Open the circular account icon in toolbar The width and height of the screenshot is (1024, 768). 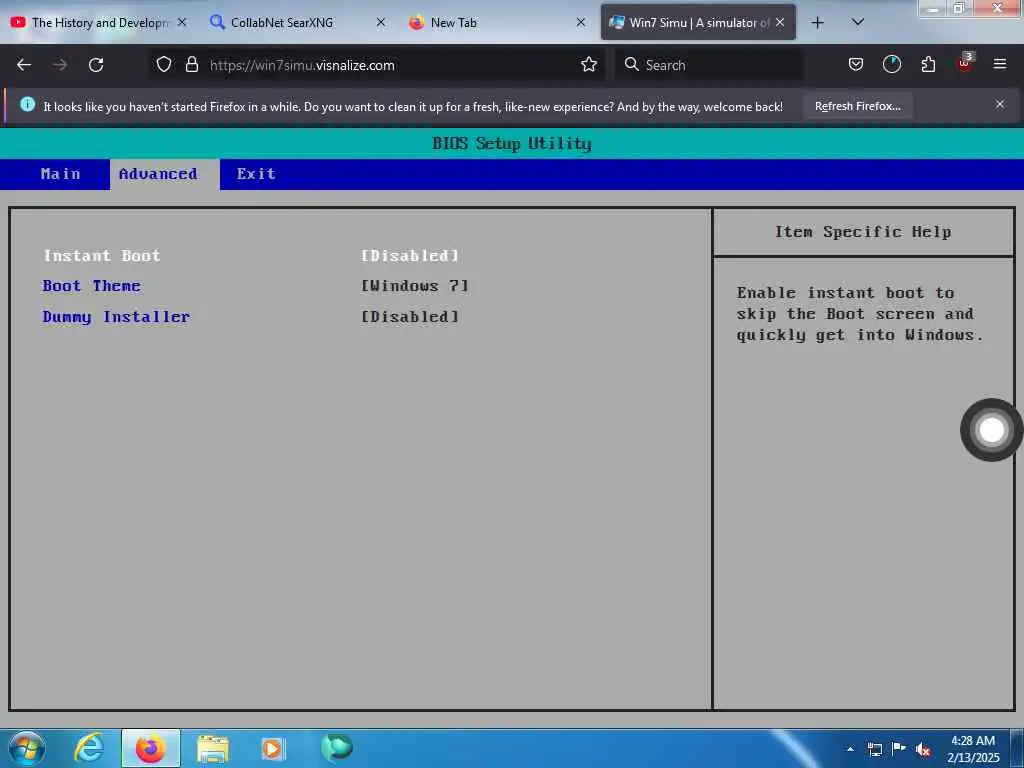(x=891, y=65)
